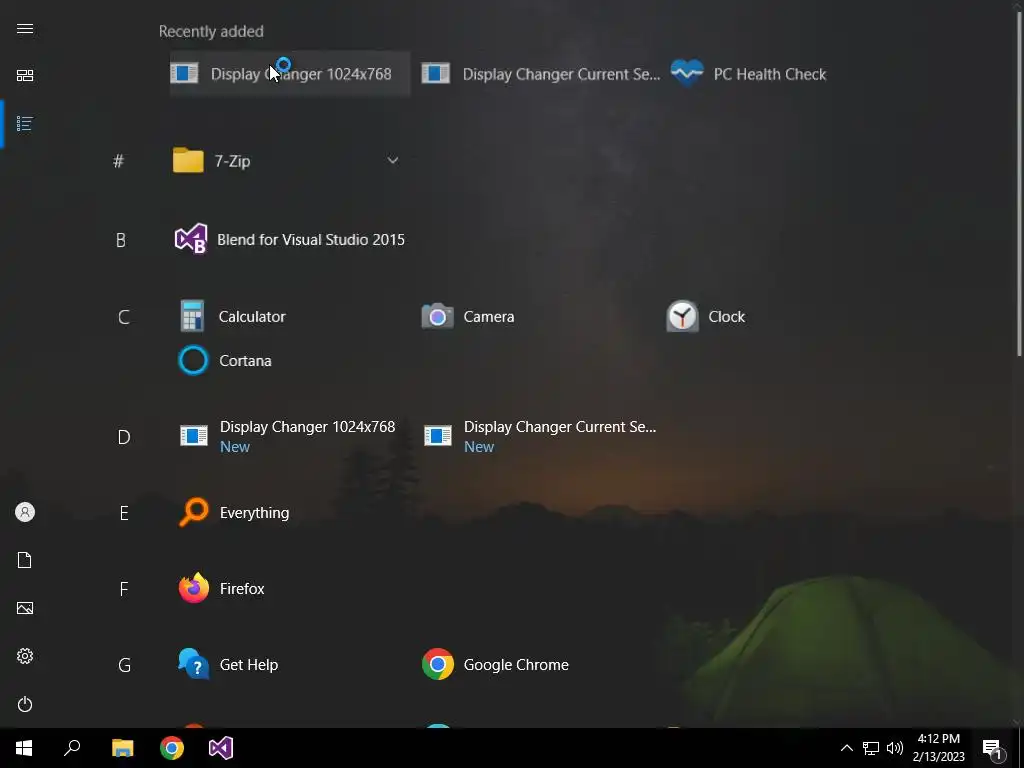
Task: Open the notification Action Center
Action: point(993,748)
